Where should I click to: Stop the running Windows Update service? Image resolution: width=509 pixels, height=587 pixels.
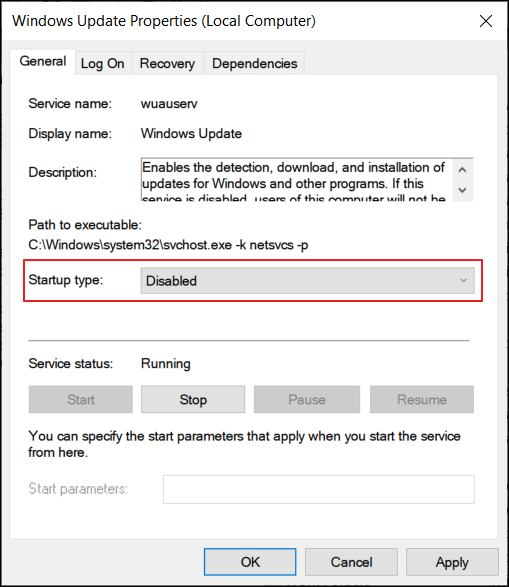click(x=193, y=399)
